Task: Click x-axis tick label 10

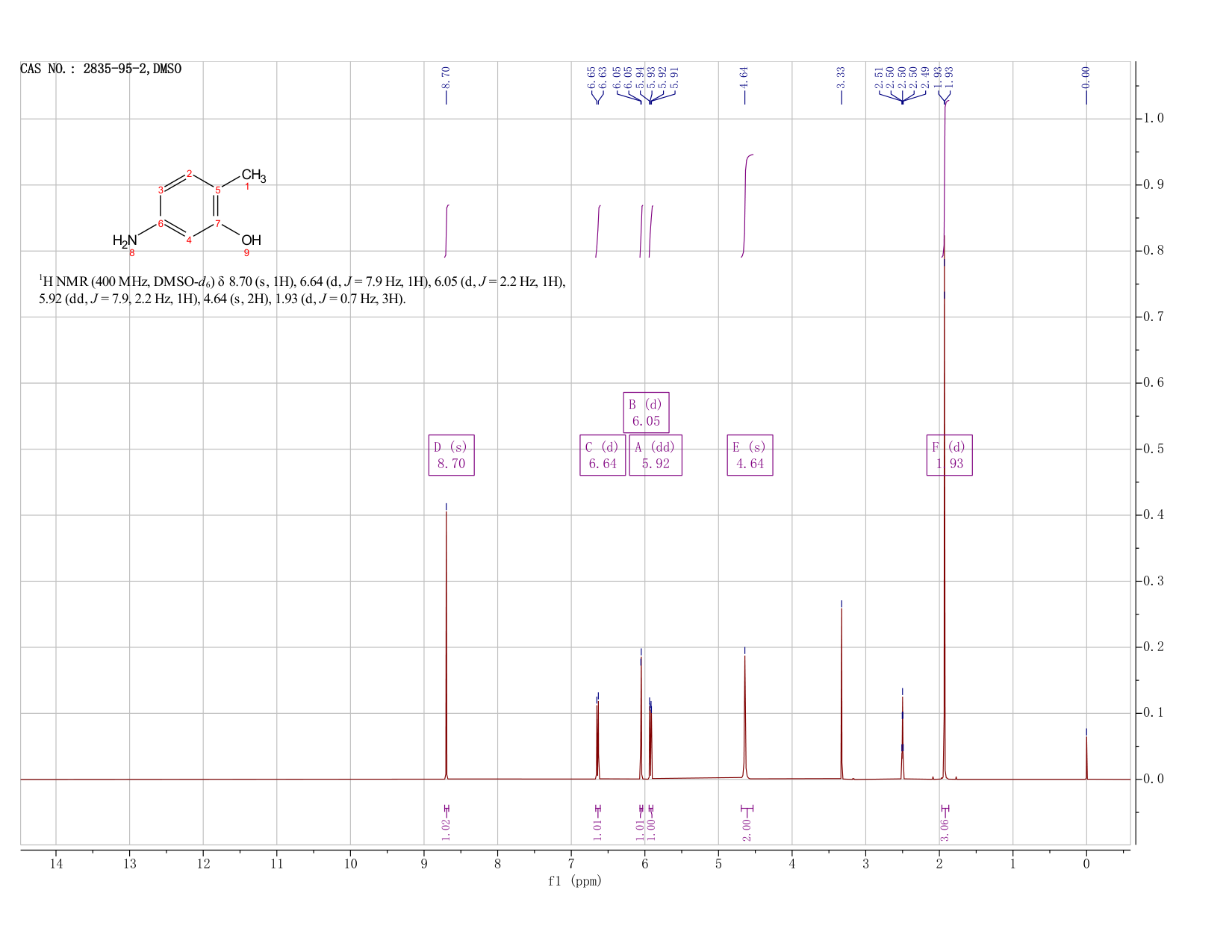Action: pyautogui.click(x=350, y=864)
